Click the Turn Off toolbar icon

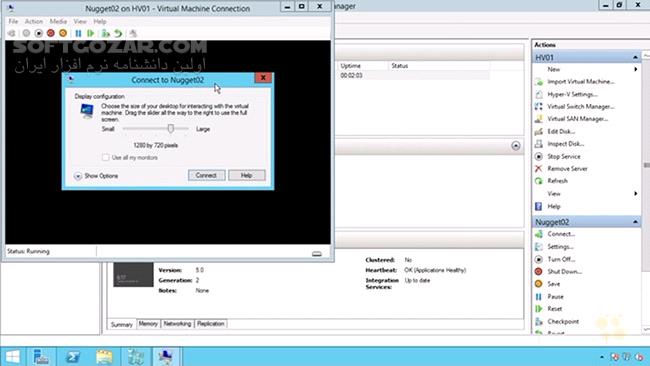point(39,33)
